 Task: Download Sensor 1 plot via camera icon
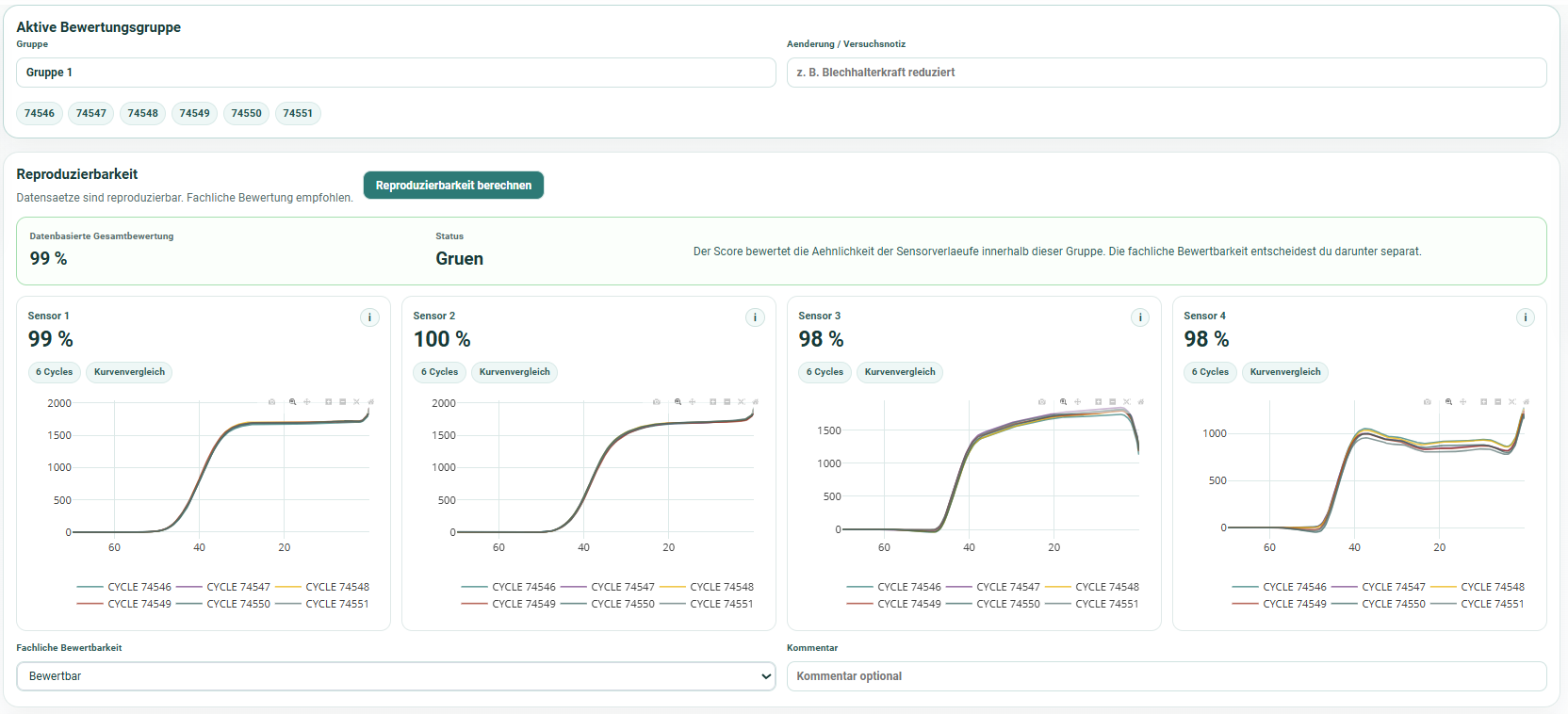[272, 402]
